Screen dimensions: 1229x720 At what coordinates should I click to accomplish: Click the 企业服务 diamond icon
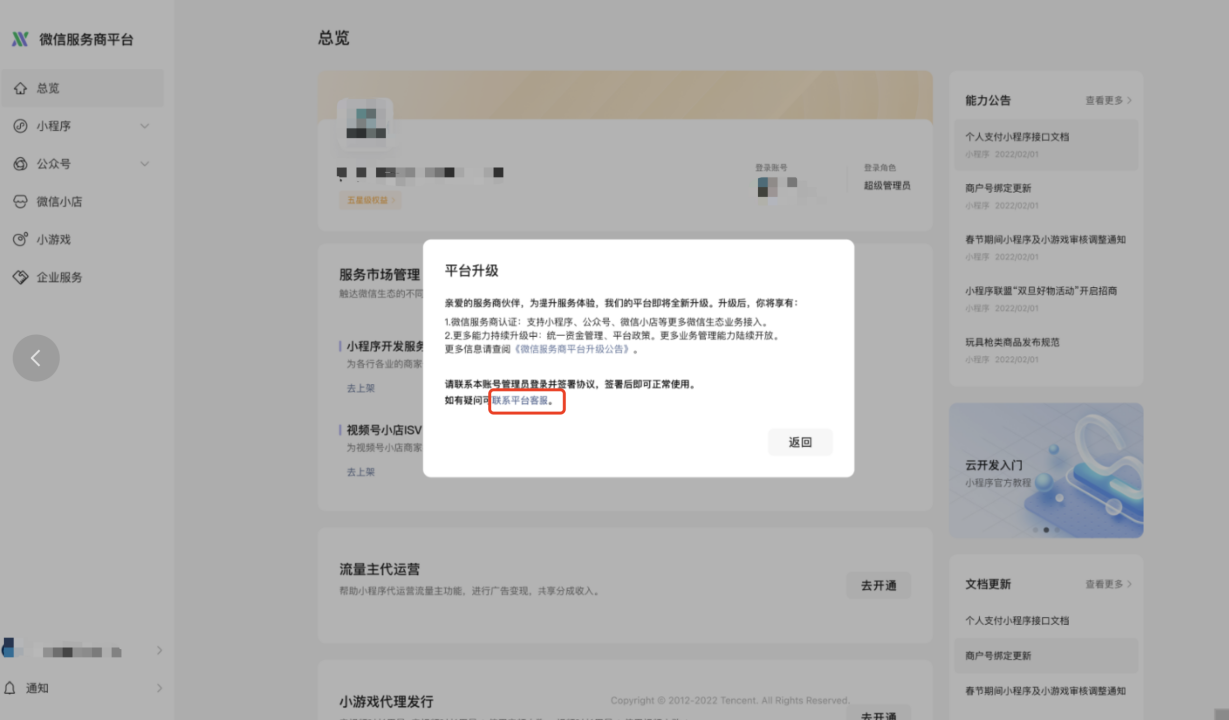(20, 277)
